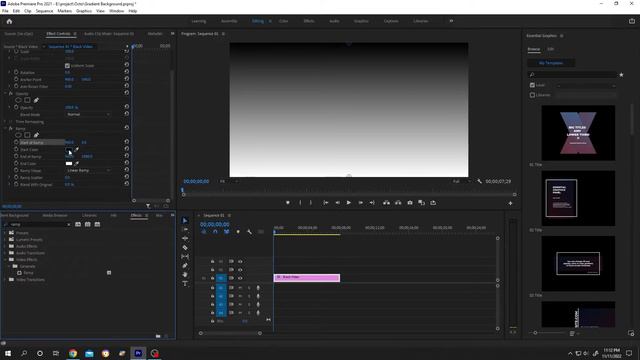Click the My Templates button
Screen dimensions: 640x360
[x=551, y=63]
